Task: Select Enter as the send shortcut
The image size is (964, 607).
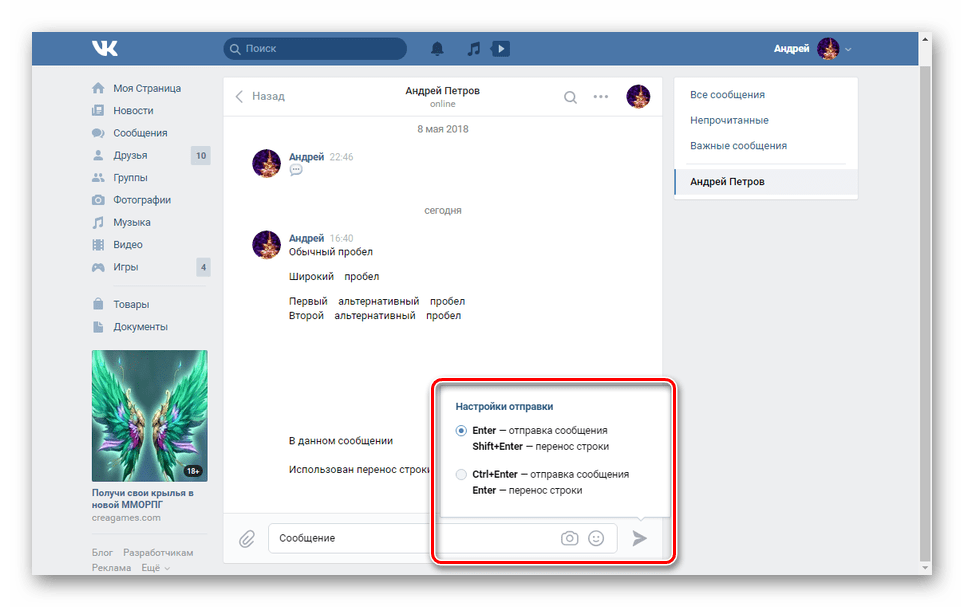Action: (x=460, y=430)
